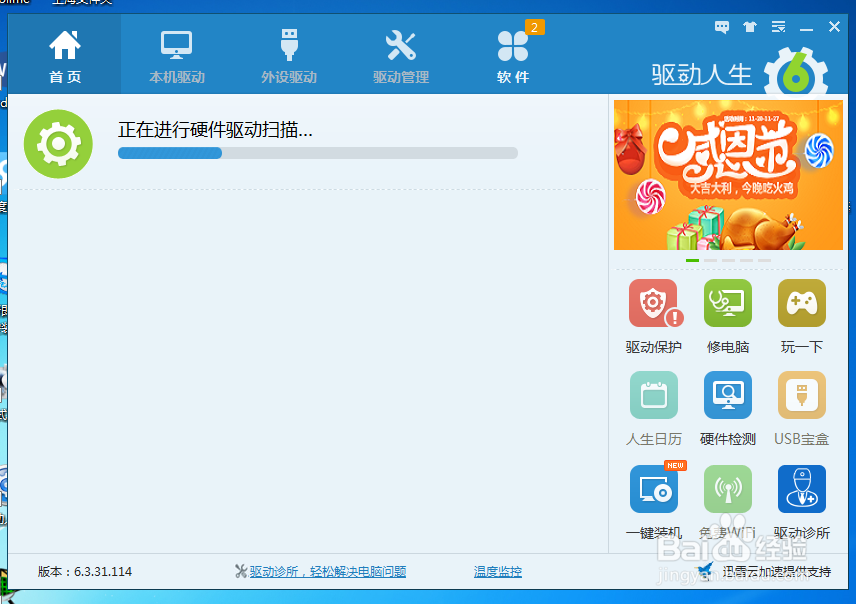Open the 温度监控 temperature monitor link
856x604 pixels.
(497, 571)
